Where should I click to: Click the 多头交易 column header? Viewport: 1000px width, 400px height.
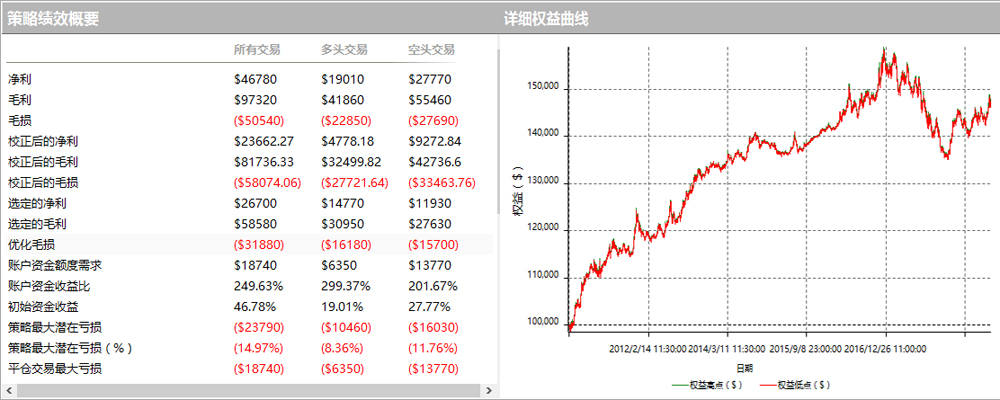click(344, 49)
